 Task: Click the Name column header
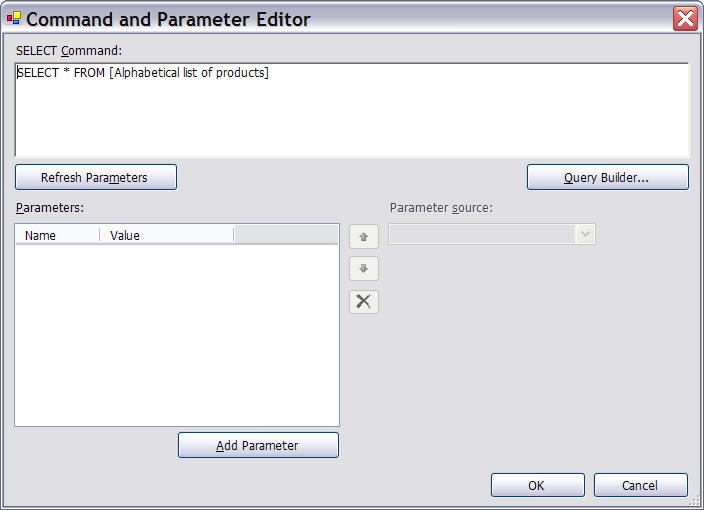[57, 235]
